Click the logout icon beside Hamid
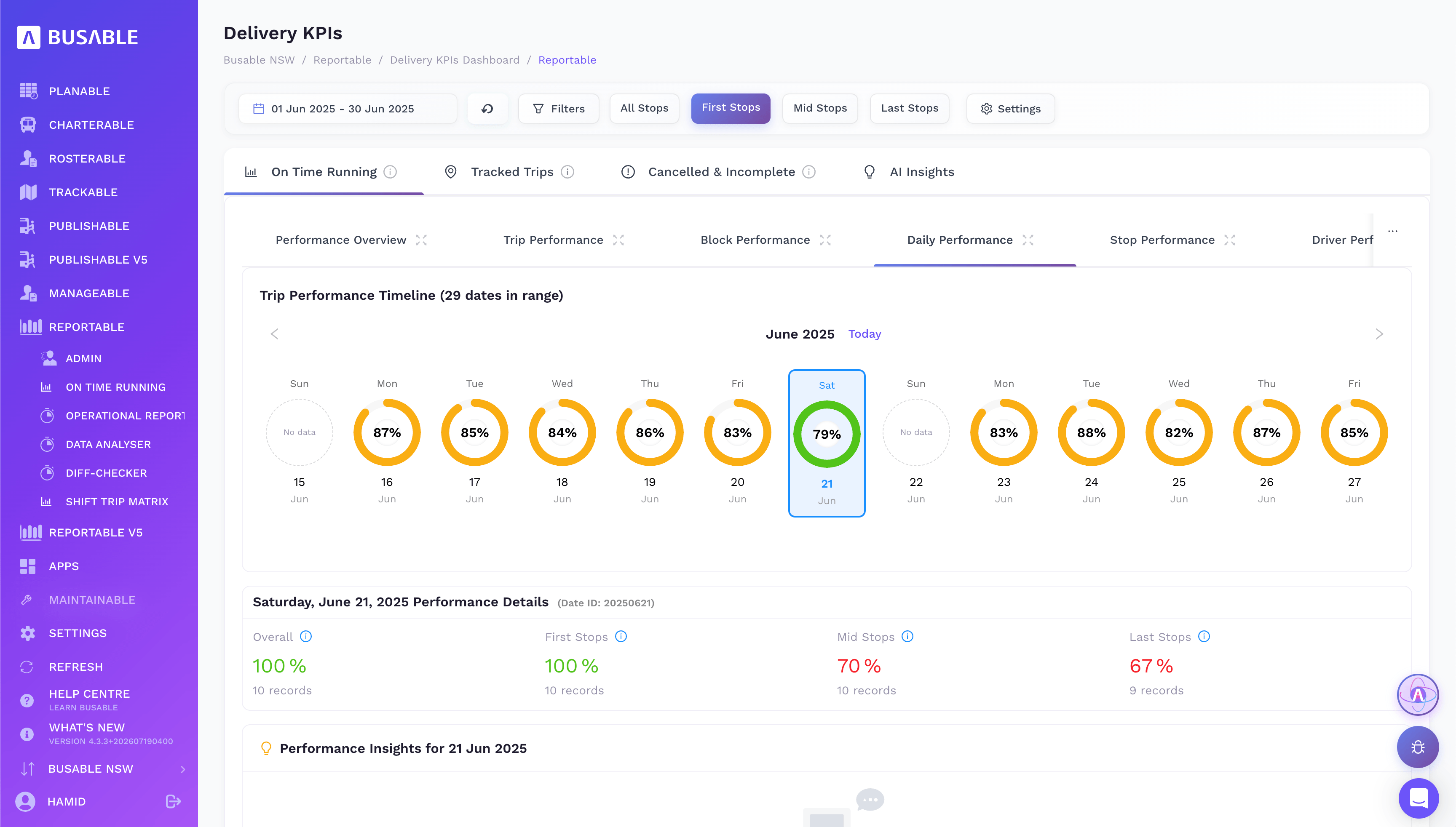This screenshot has height=827, width=1456. (x=173, y=801)
